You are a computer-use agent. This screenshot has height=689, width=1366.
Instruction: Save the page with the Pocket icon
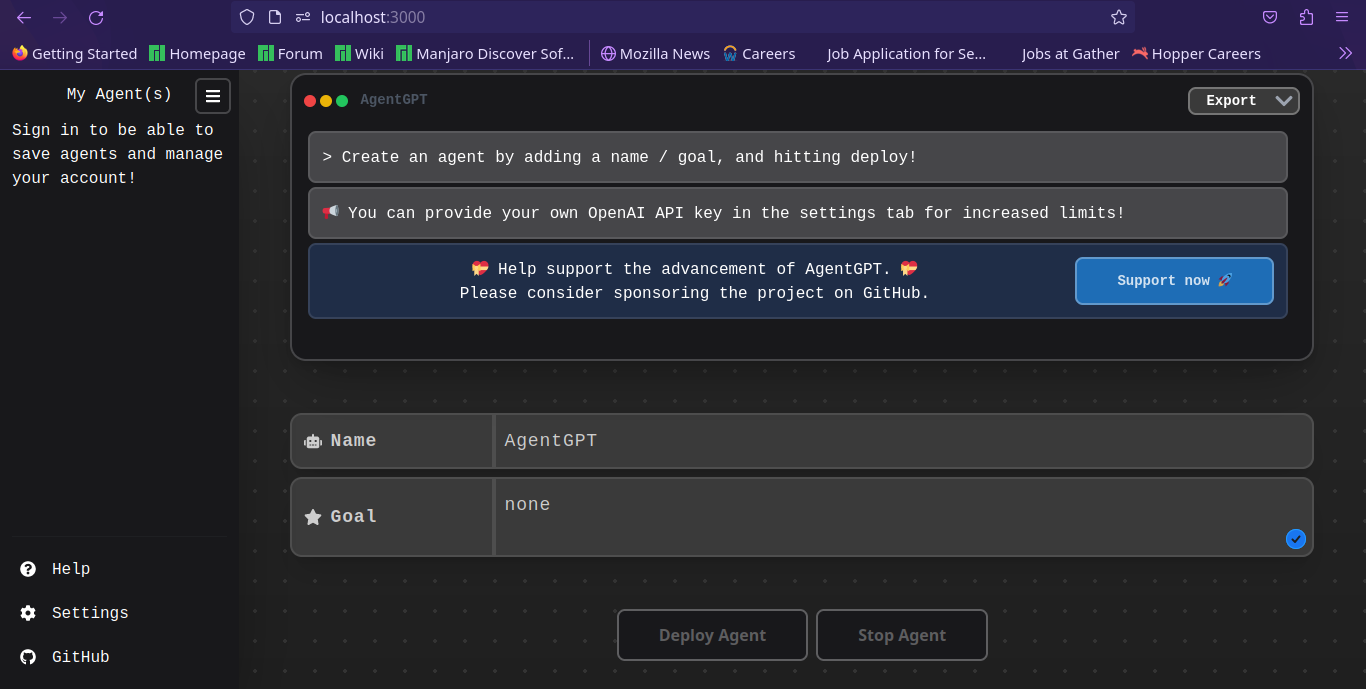[1270, 17]
